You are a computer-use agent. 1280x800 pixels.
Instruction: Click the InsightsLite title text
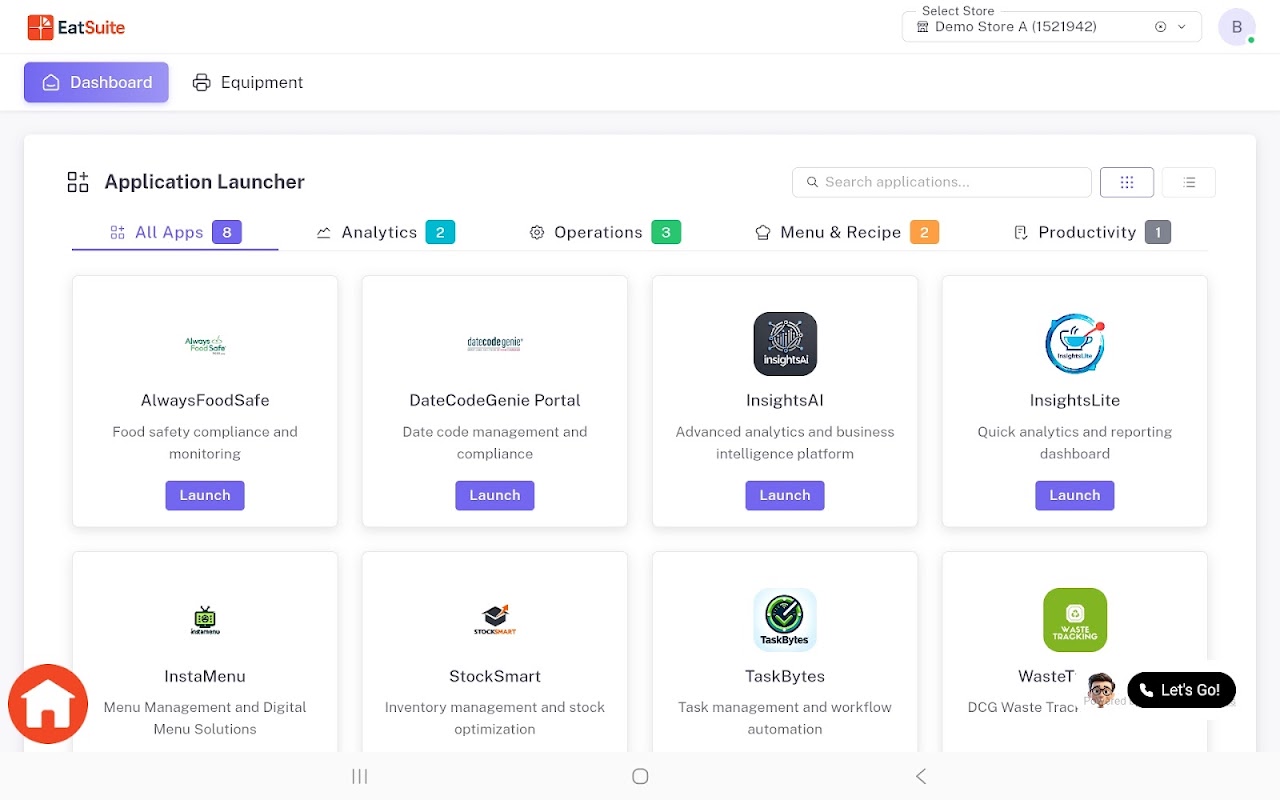click(1075, 400)
